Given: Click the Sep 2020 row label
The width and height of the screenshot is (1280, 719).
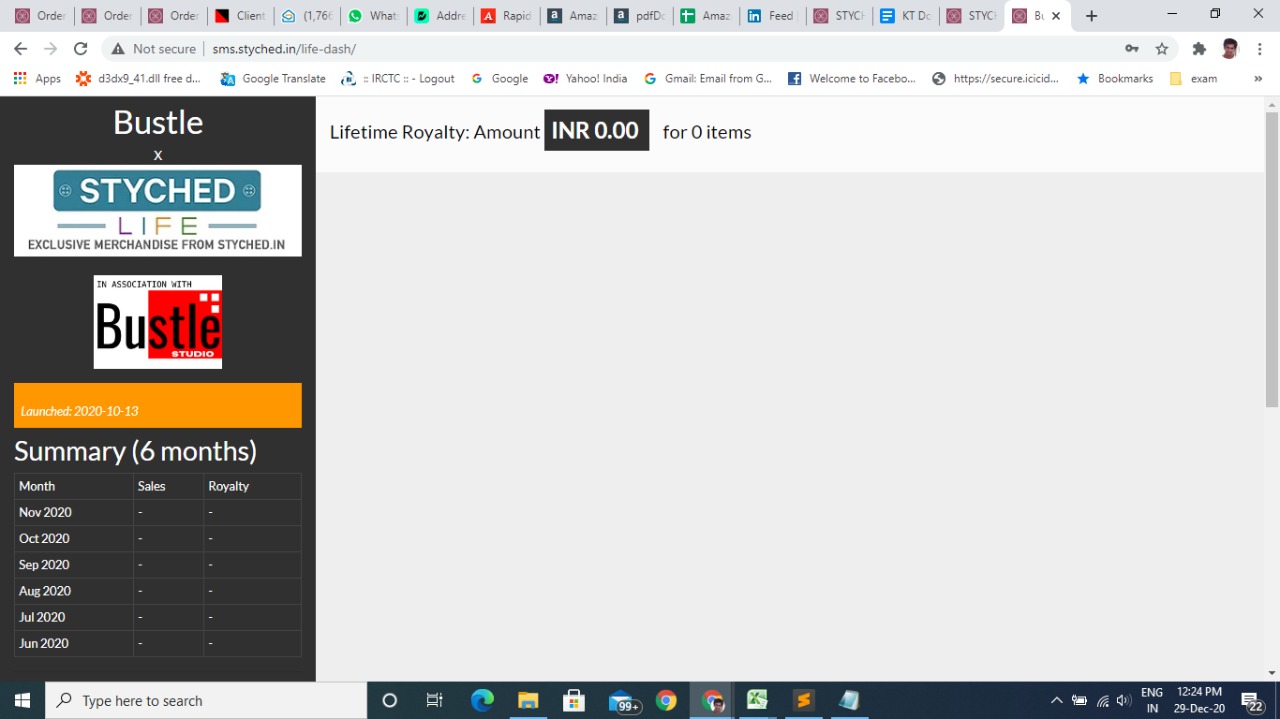Looking at the screenshot, I should click(x=44, y=564).
